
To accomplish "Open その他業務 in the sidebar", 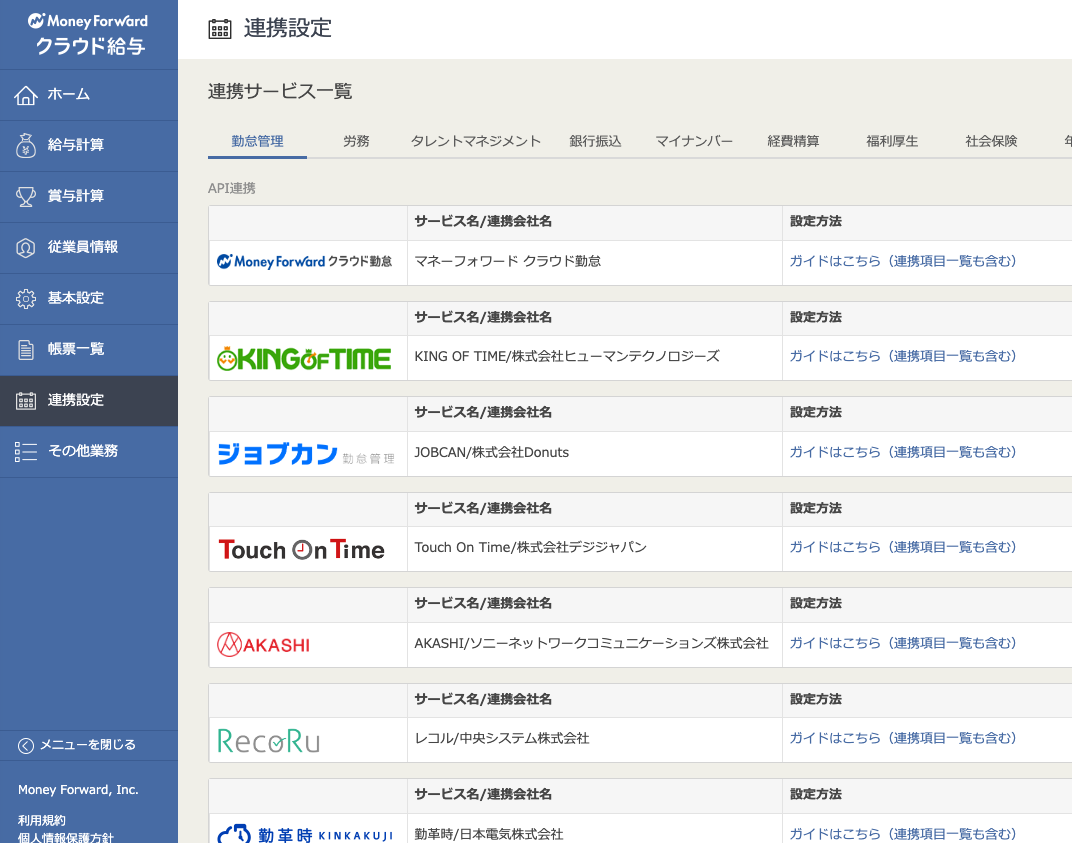I will 89,451.
